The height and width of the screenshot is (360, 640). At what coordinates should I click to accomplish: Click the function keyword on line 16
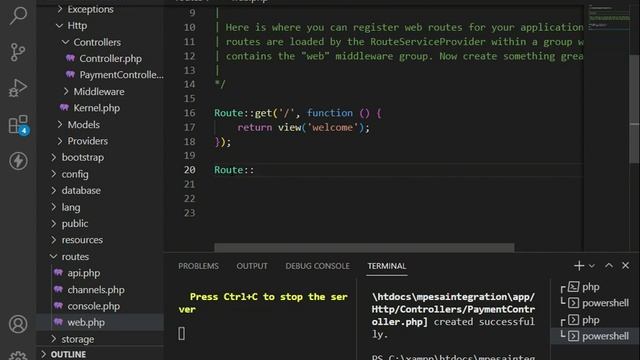pos(330,113)
